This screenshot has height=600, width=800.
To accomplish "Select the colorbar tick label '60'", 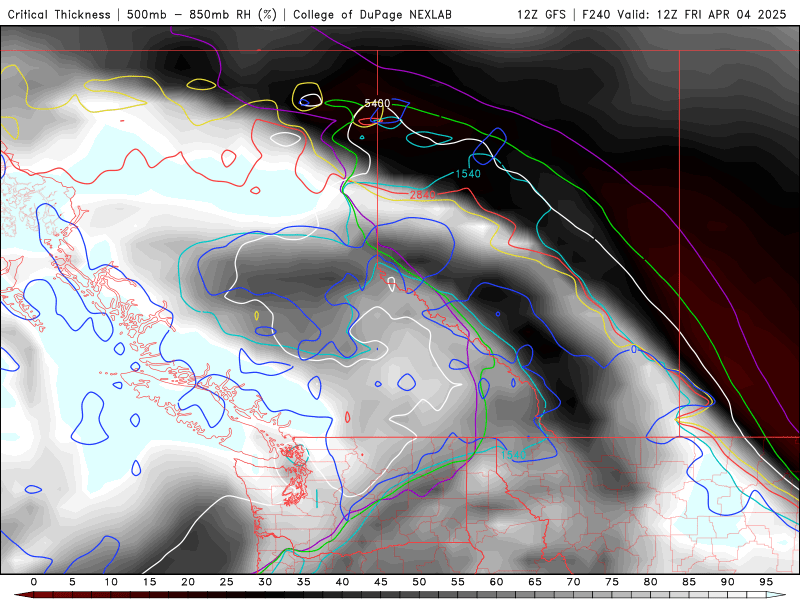I will click(x=496, y=582).
